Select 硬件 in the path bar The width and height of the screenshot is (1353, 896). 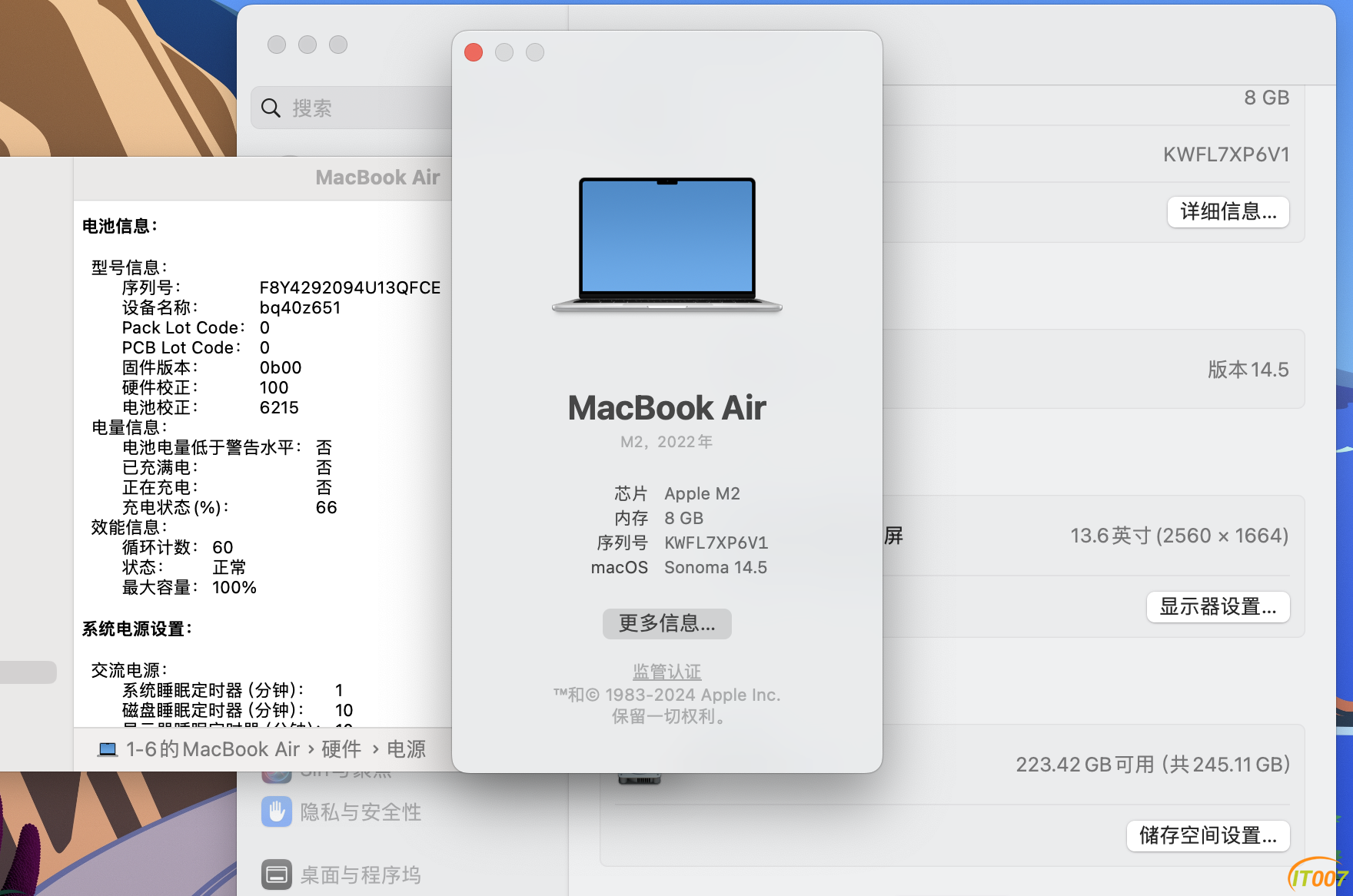coord(341,749)
